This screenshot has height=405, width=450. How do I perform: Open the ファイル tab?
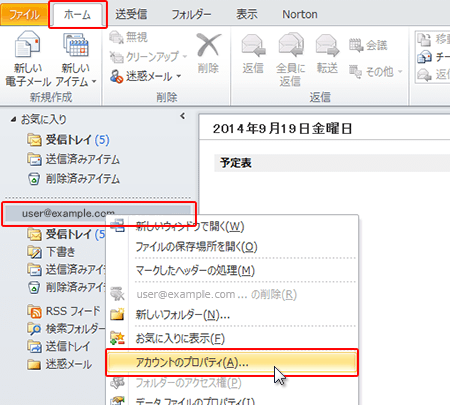[x=24, y=15]
